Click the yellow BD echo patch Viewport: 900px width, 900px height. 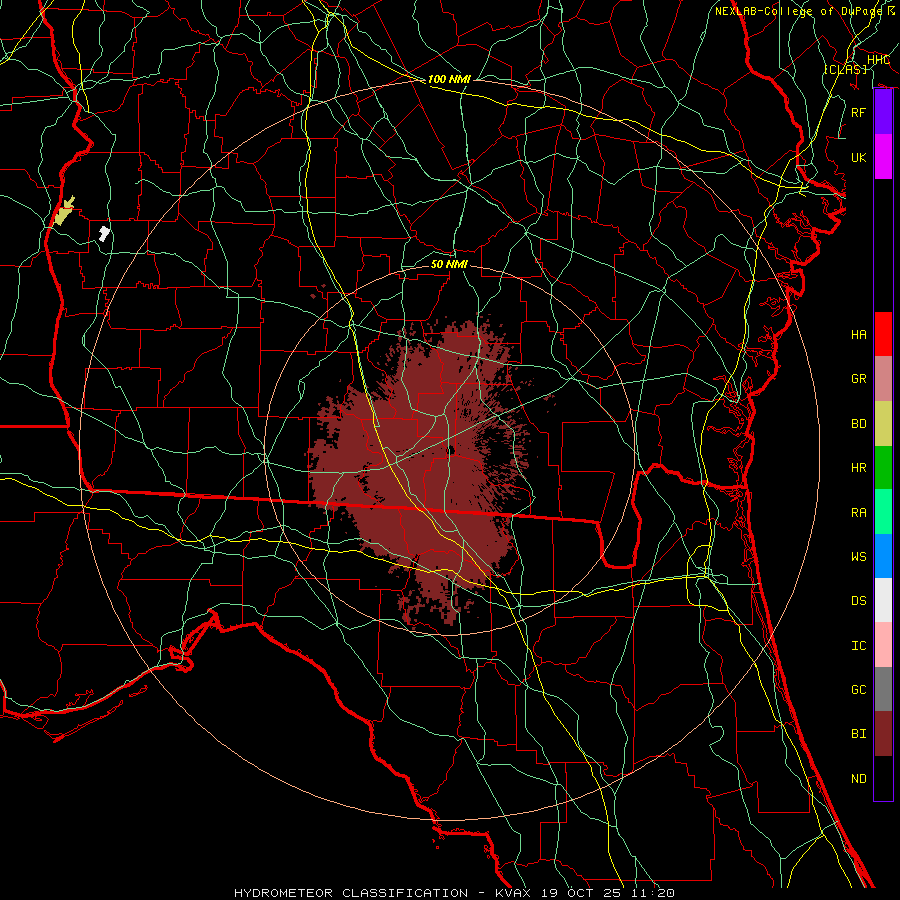tap(64, 212)
